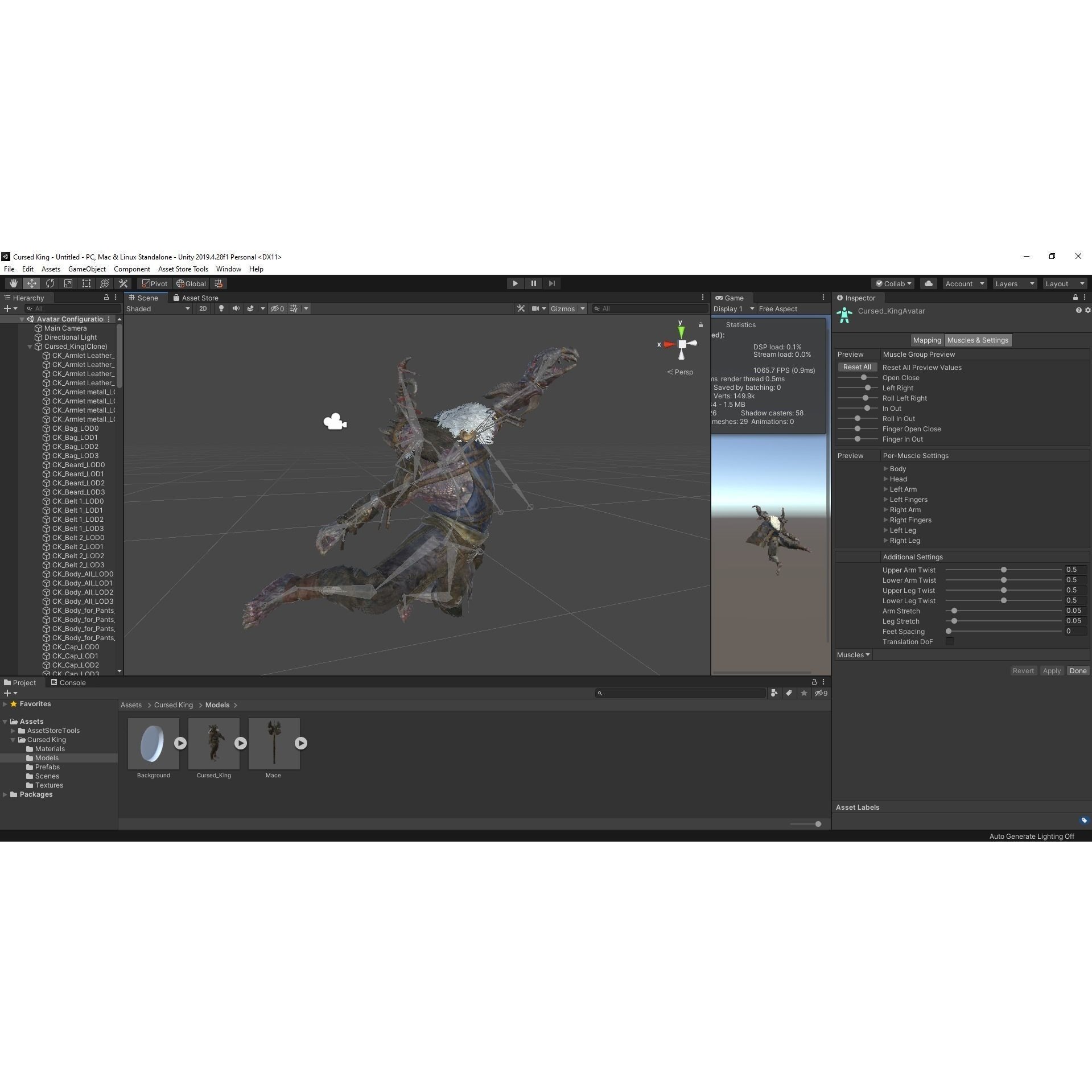Image resolution: width=1092 pixels, height=1092 pixels.
Task: Toggle Pivot to Center mode
Action: click(x=154, y=283)
